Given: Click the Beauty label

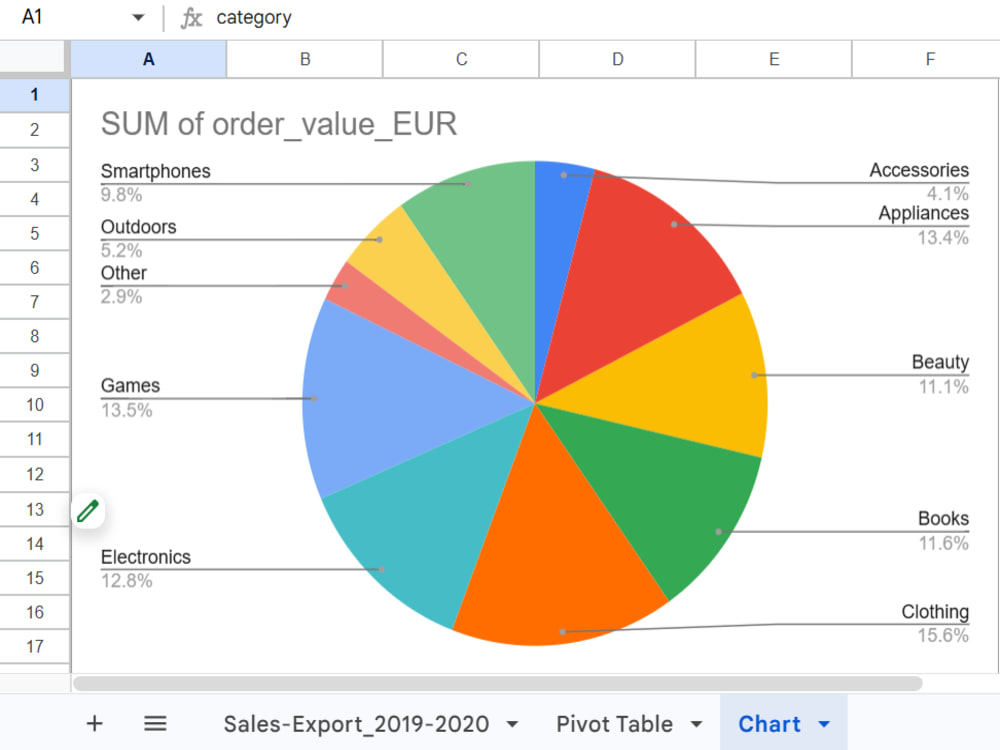Looking at the screenshot, I should click(940, 362).
